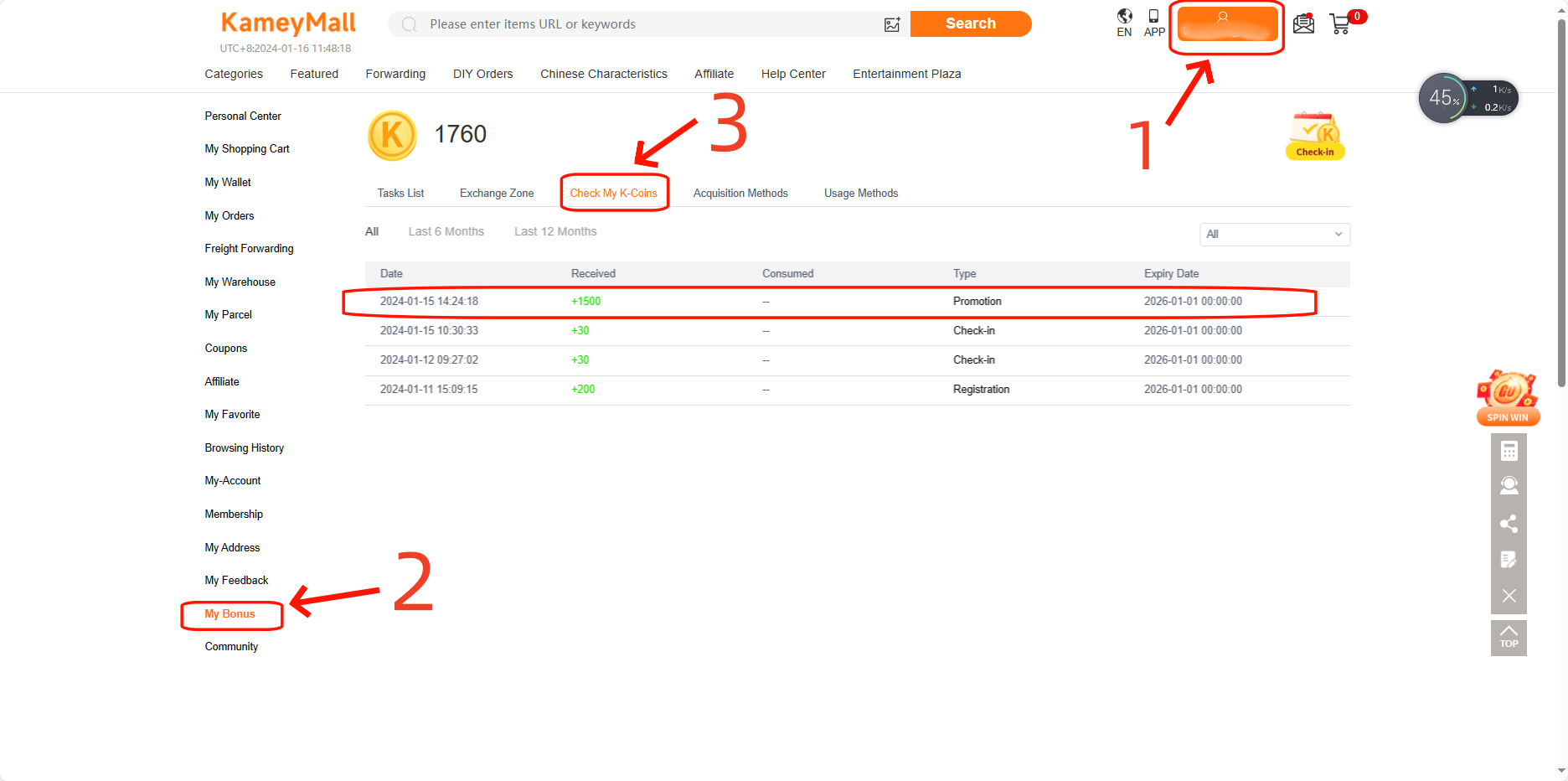
Task: Open the All type dropdown
Action: click(1274, 235)
